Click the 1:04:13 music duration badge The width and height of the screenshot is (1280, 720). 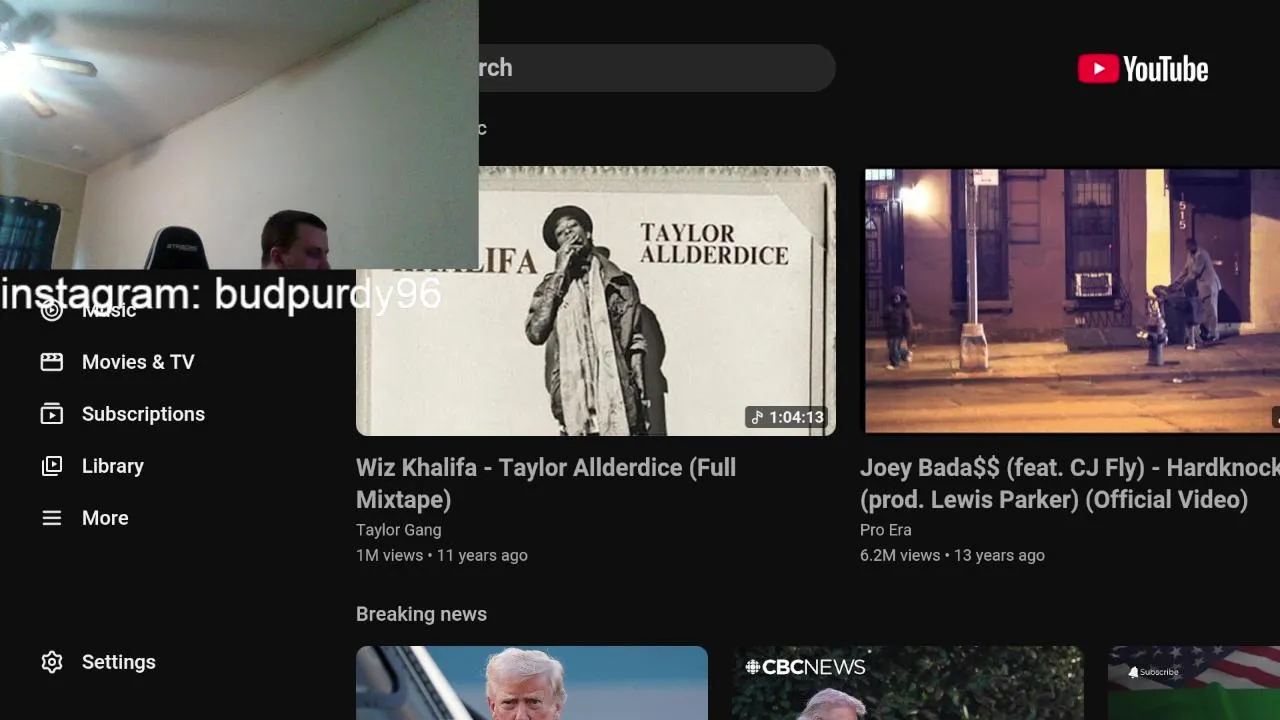click(788, 417)
